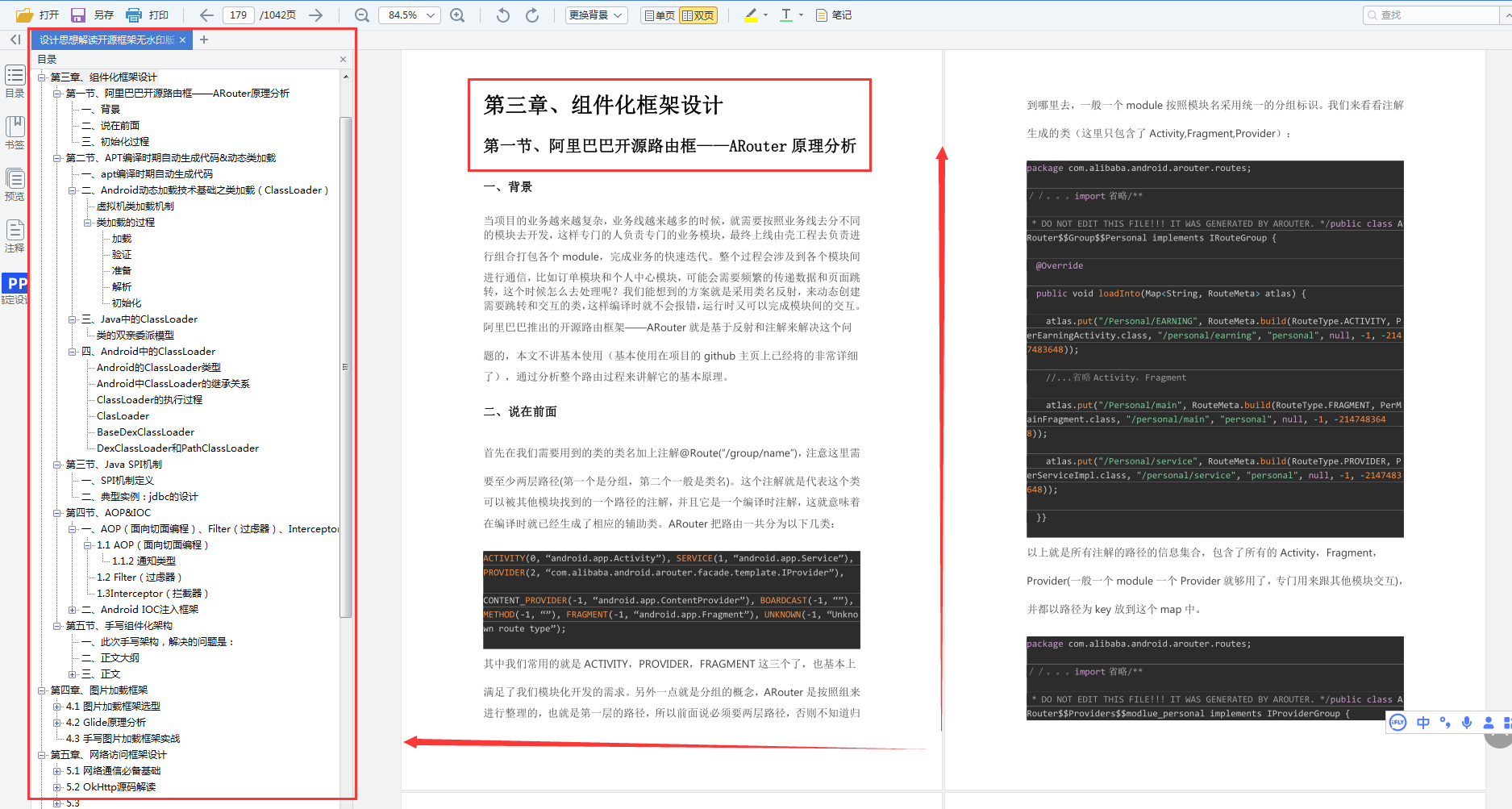Collapse the 第五章、网络访问框架设计 node
The image size is (1512, 809).
[42, 755]
